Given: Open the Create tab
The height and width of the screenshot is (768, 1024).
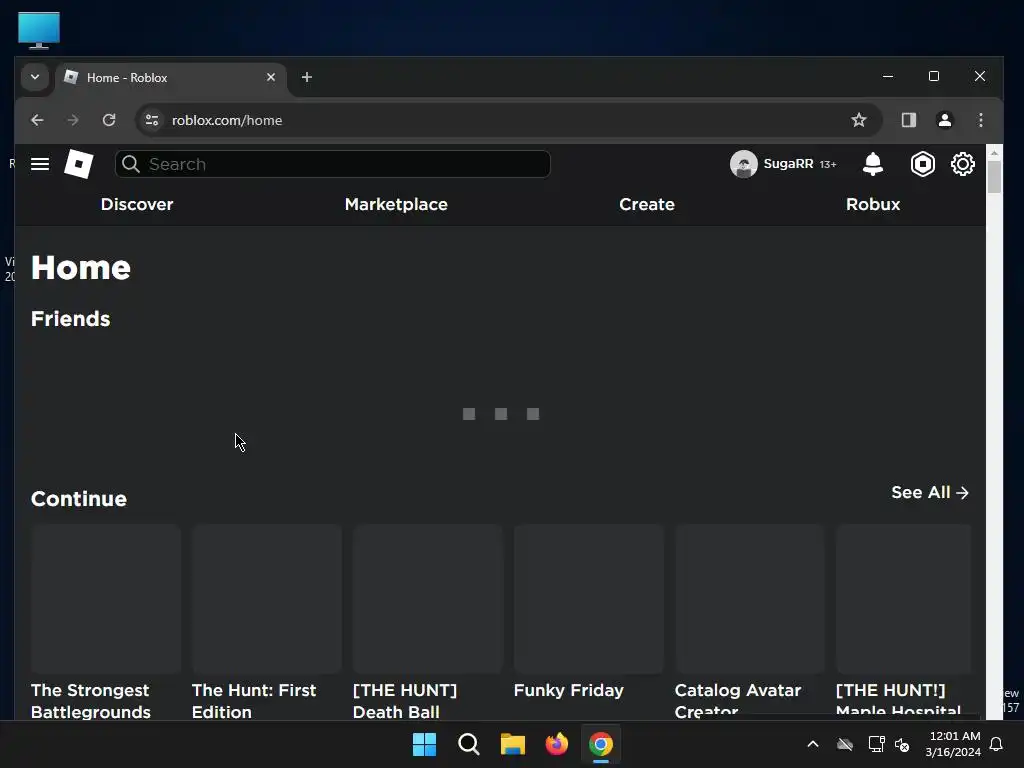Looking at the screenshot, I should (x=647, y=204).
